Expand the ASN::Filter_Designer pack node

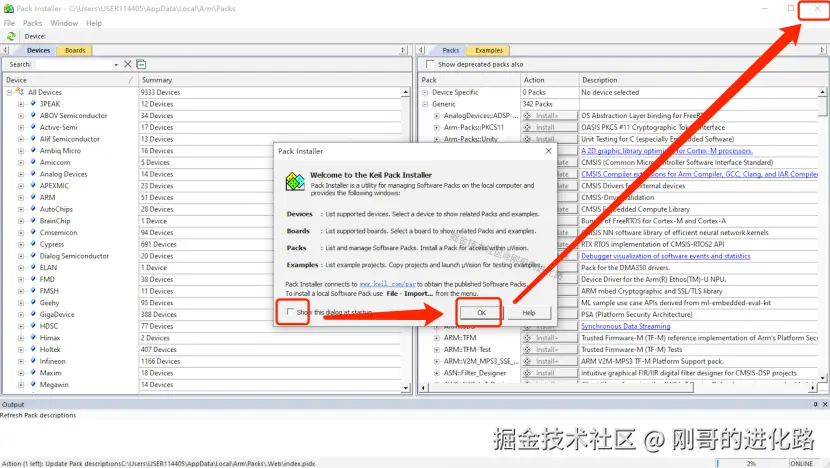[437, 373]
